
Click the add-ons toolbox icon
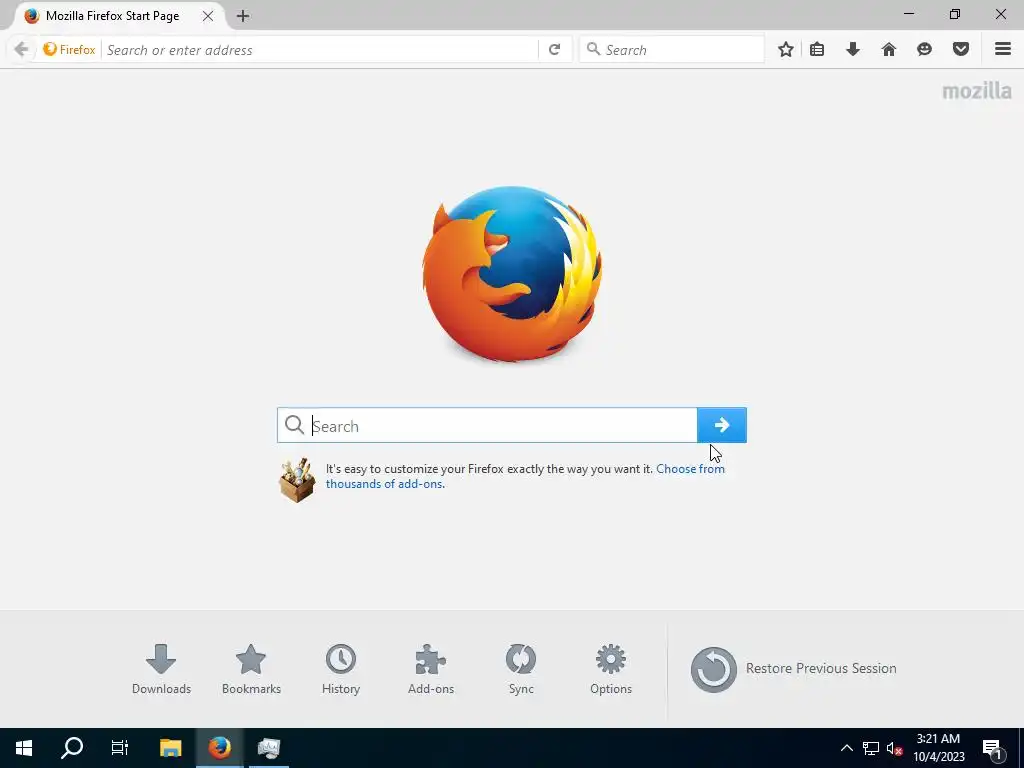coord(297,480)
